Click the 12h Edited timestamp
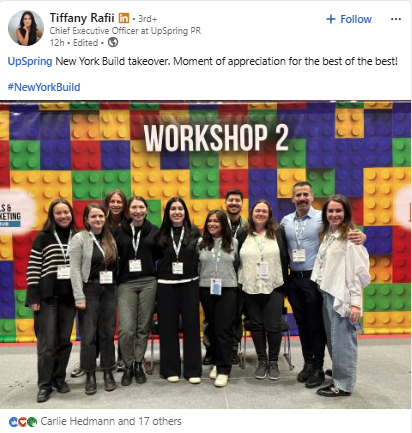The width and height of the screenshot is (412, 433). pos(74,43)
